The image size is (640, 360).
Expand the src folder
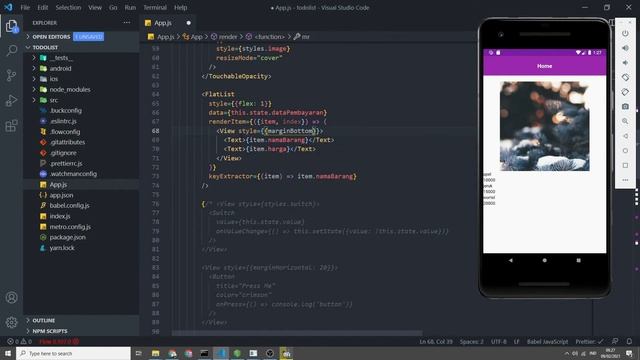click(53, 100)
